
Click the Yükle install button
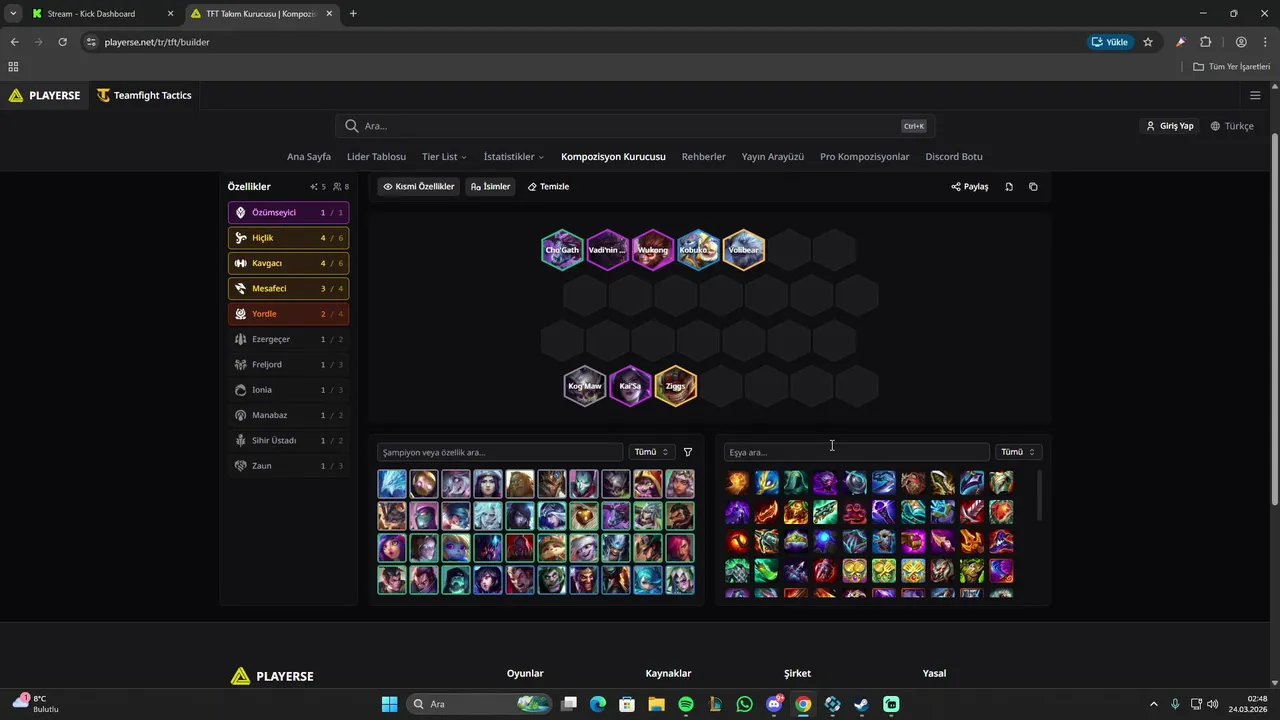[1110, 42]
